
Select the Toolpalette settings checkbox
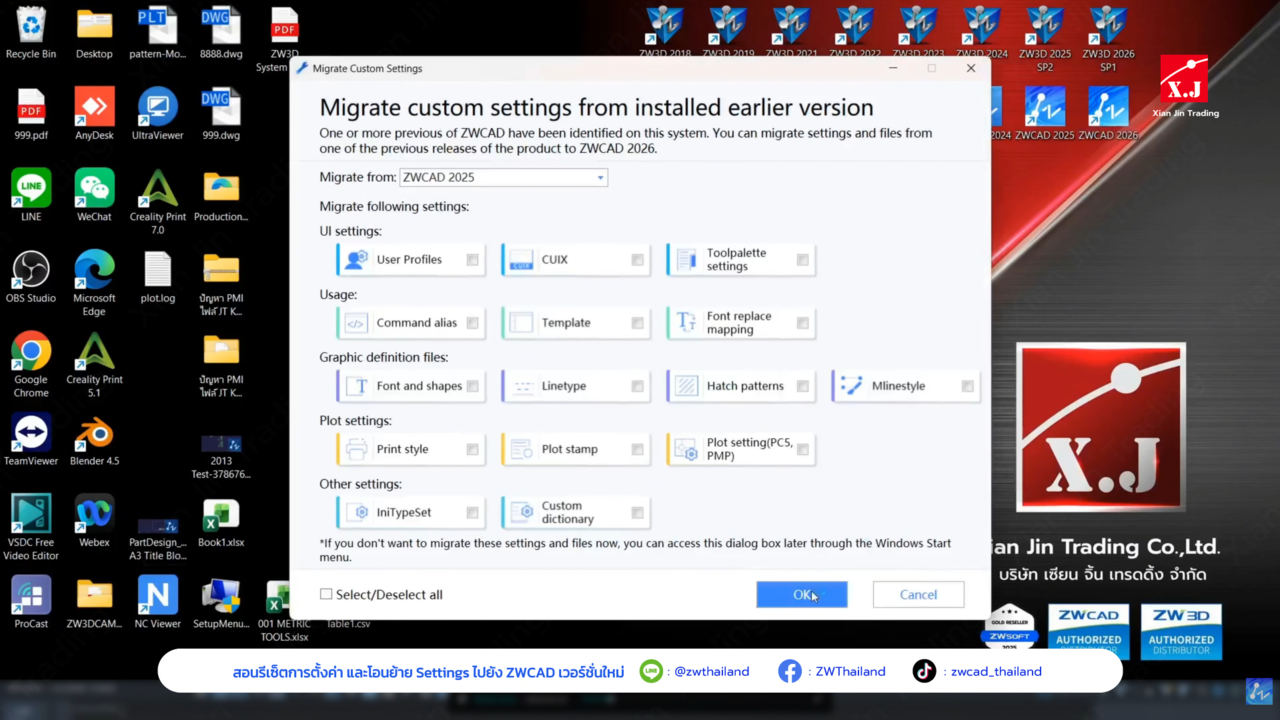pyautogui.click(x=802, y=260)
